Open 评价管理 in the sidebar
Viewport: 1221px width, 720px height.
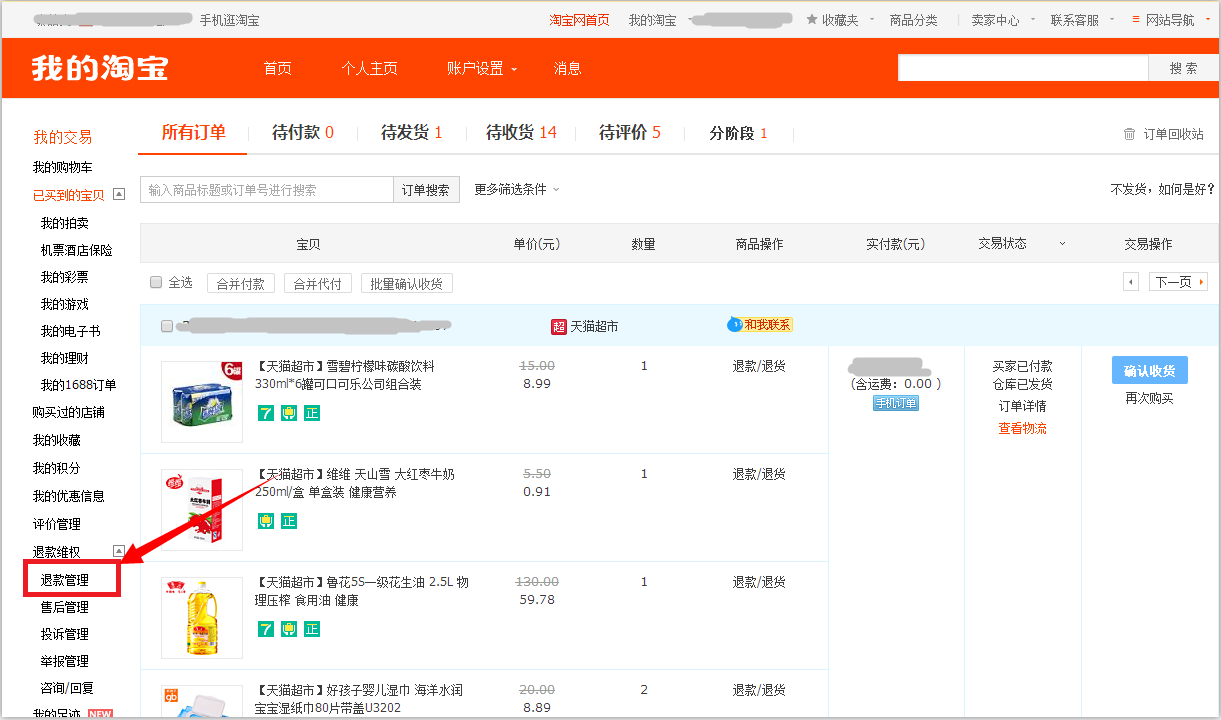57,524
